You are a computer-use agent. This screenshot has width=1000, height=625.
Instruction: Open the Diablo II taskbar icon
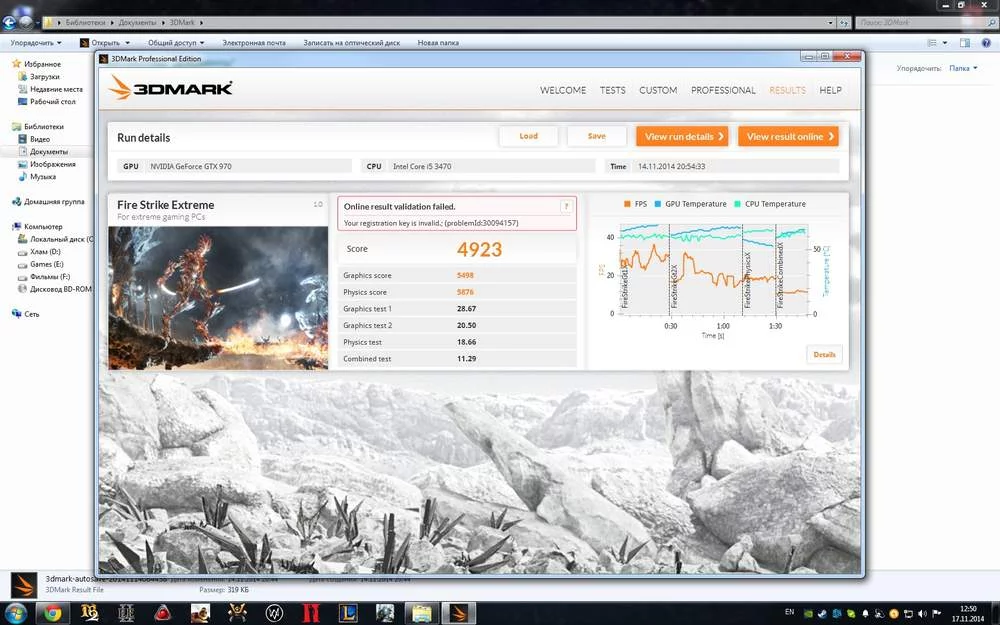[x=126, y=614]
